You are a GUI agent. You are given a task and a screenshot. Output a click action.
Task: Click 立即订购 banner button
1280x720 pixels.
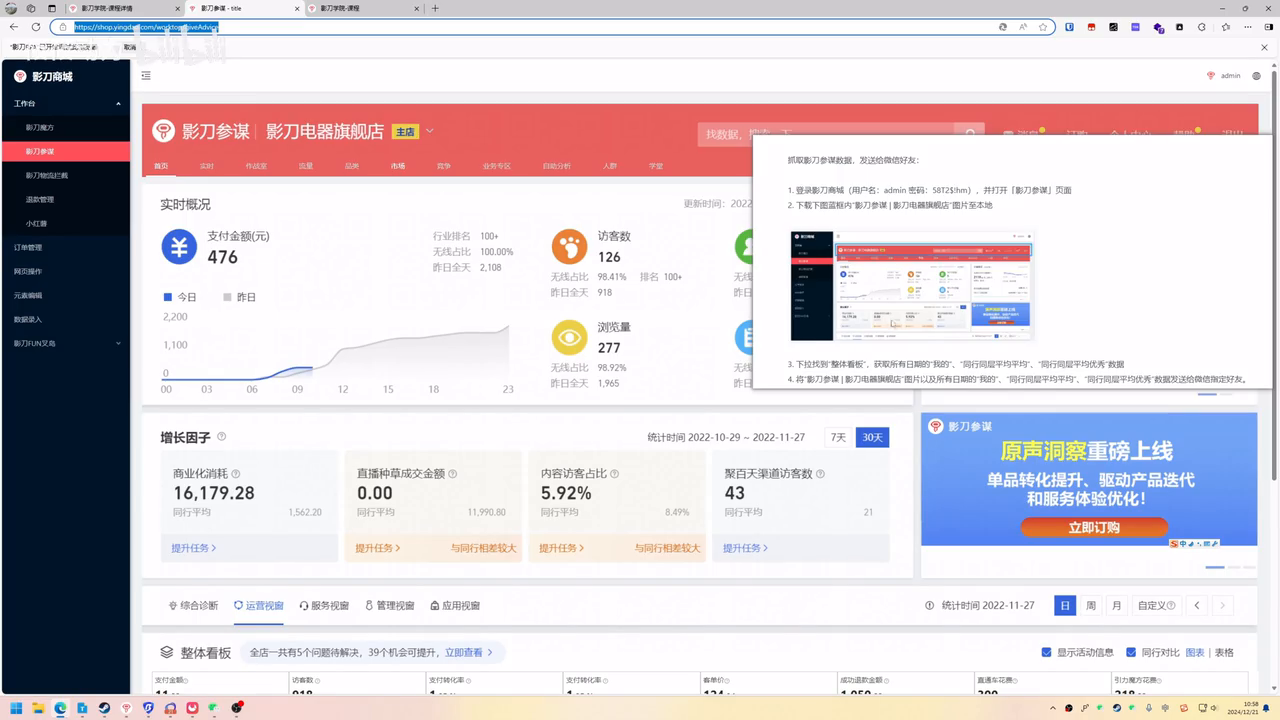tap(1094, 527)
